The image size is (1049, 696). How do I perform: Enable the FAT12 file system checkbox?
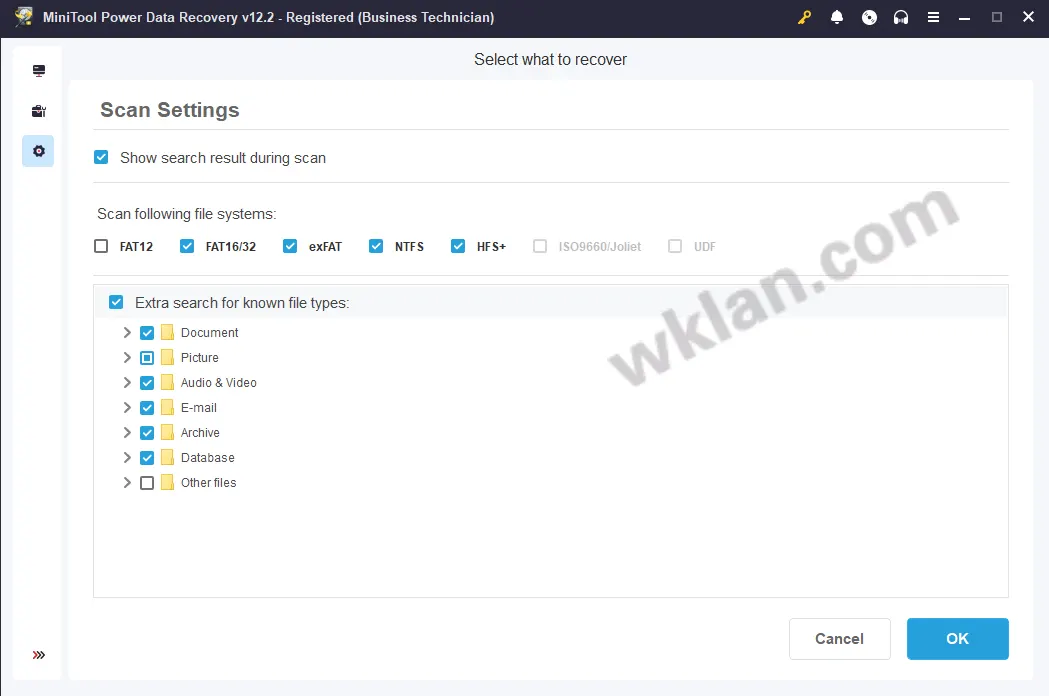tap(101, 246)
